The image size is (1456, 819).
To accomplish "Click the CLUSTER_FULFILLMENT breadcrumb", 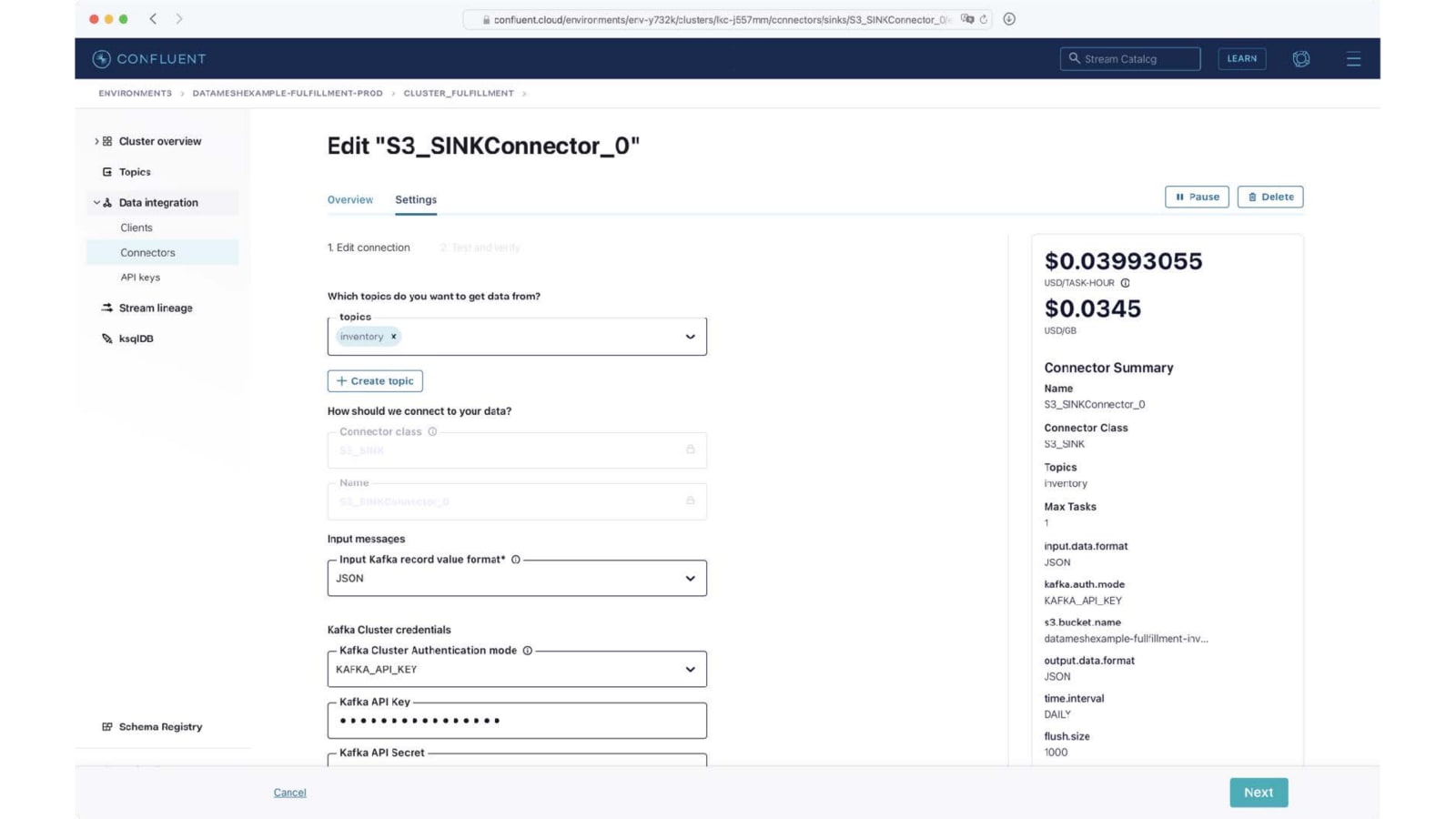I will (459, 93).
